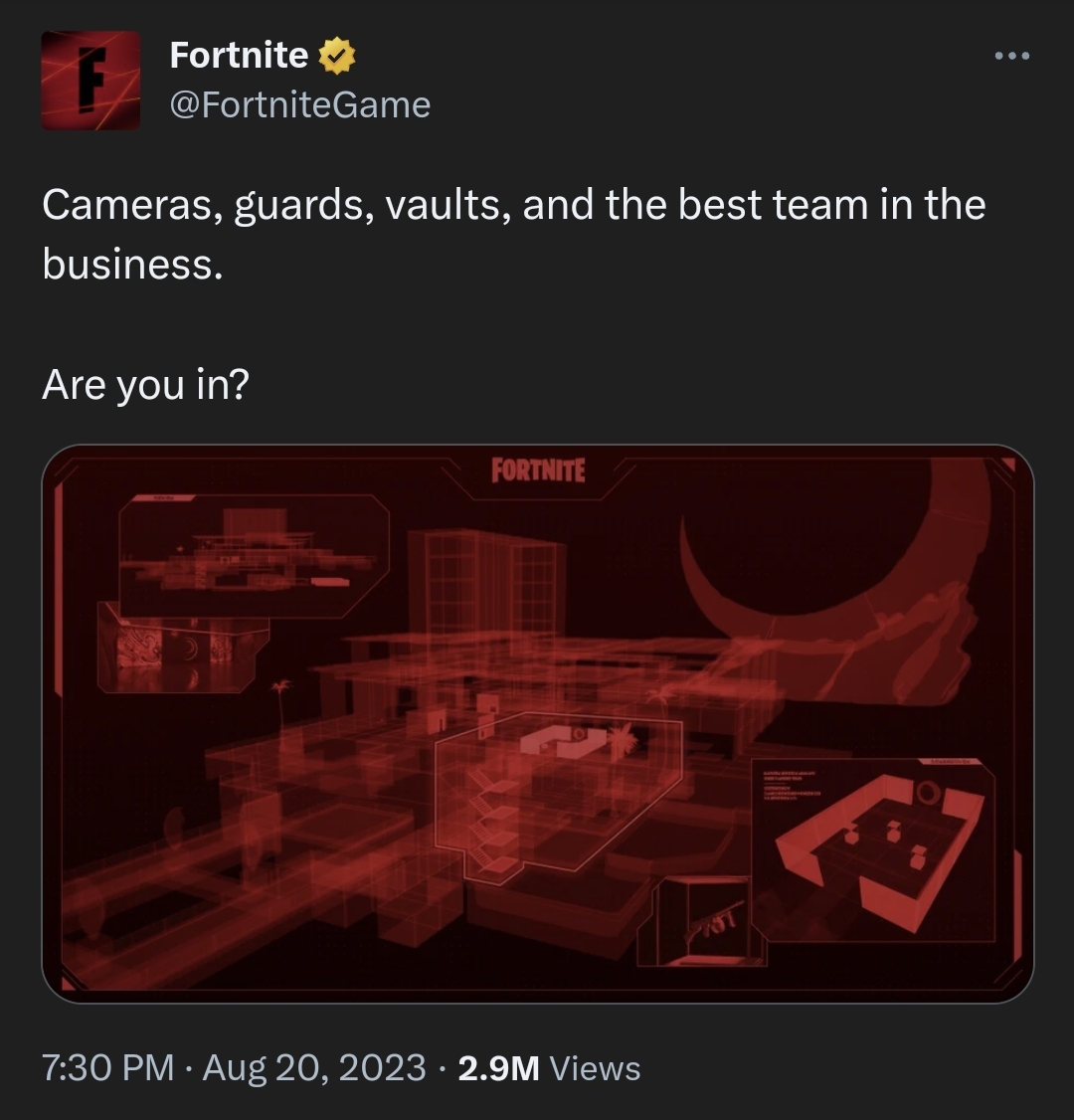Open the Fortnite profile avatar

tap(90, 80)
